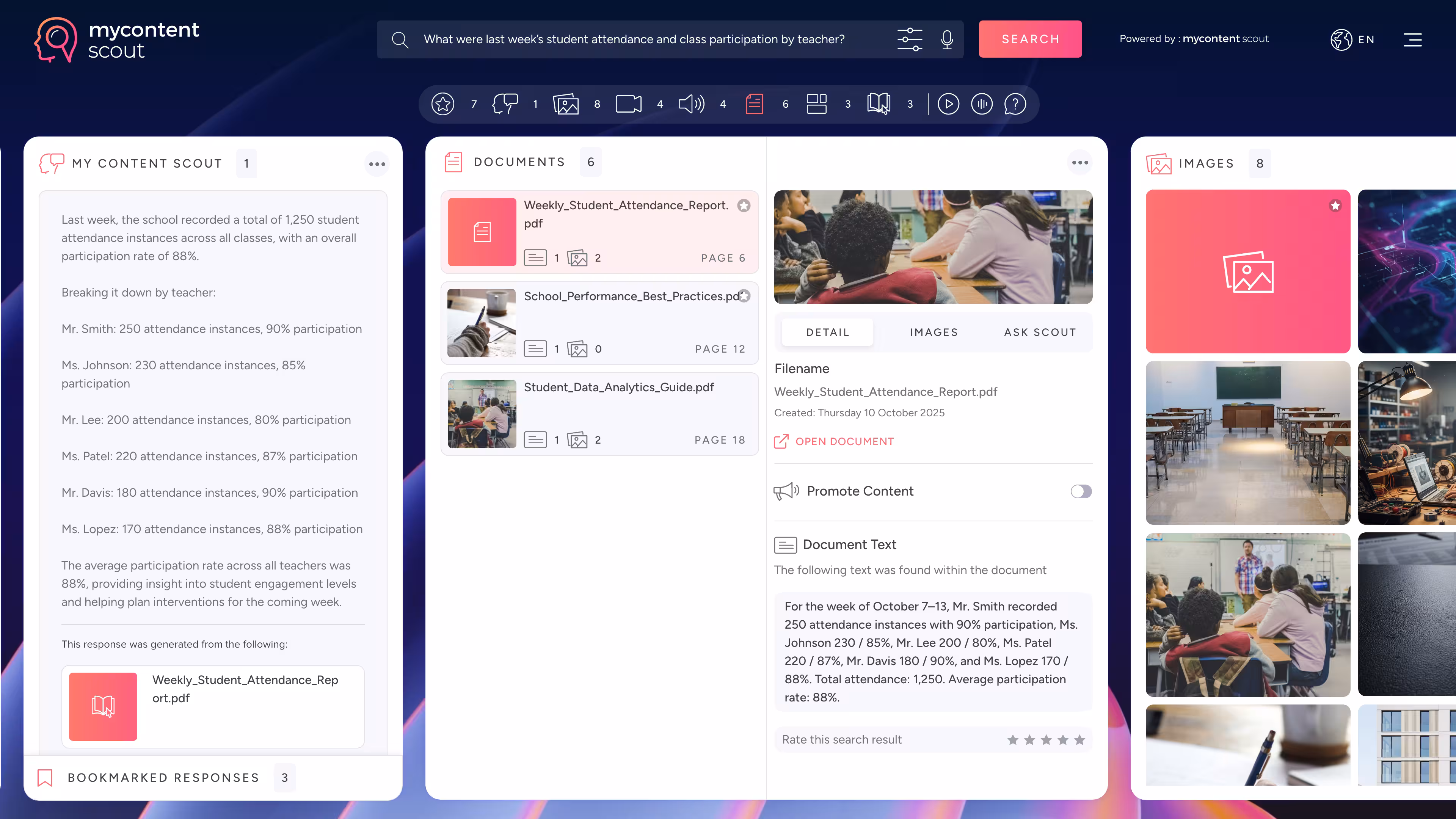Select the Student_Data_Analytics_Guide.pdf document thumbnail
The height and width of the screenshot is (819, 1456).
pyautogui.click(x=482, y=414)
